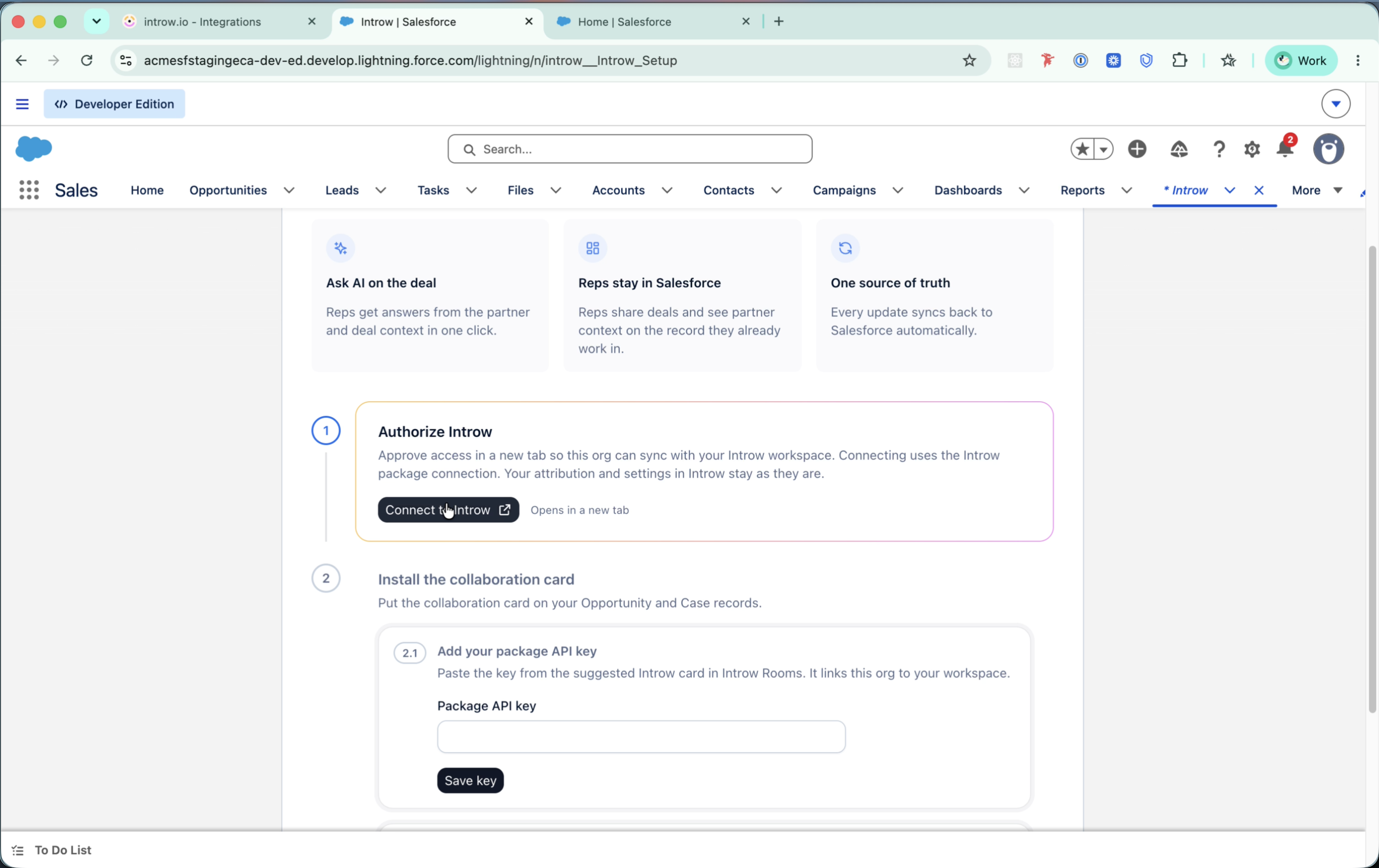Click the browser address bar URL

tap(410, 60)
